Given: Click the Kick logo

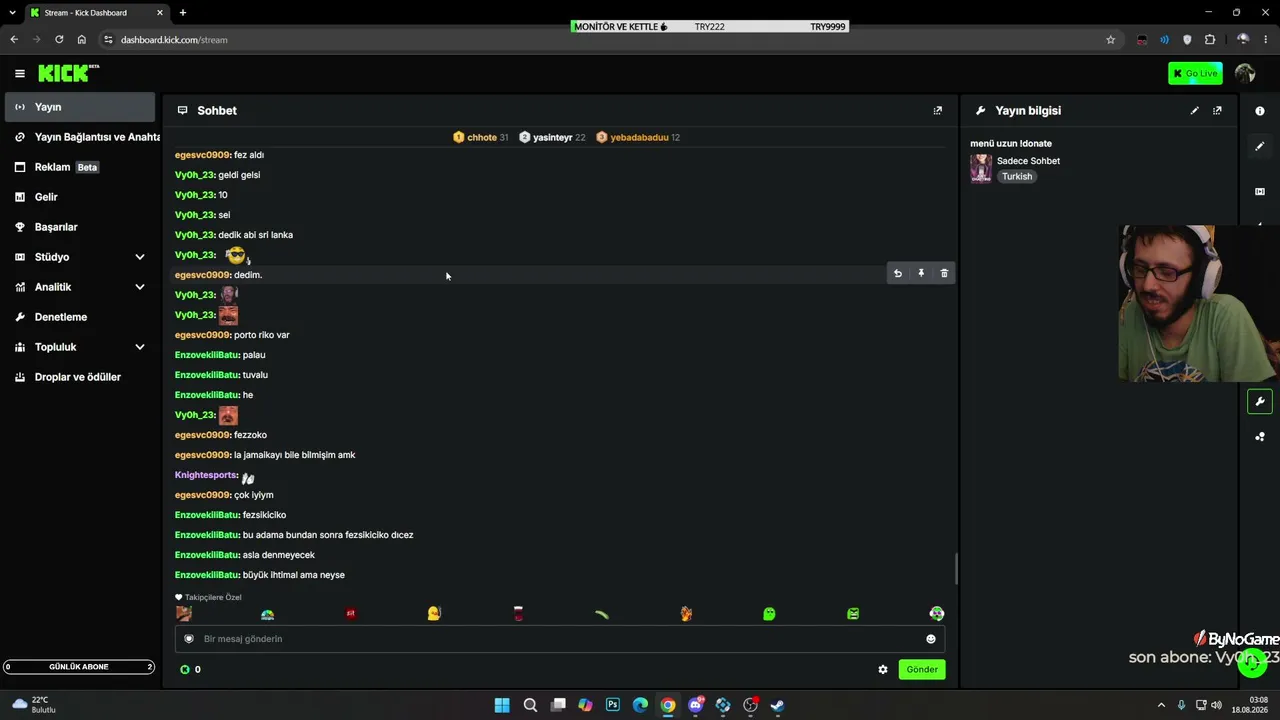Looking at the screenshot, I should click(x=68, y=73).
